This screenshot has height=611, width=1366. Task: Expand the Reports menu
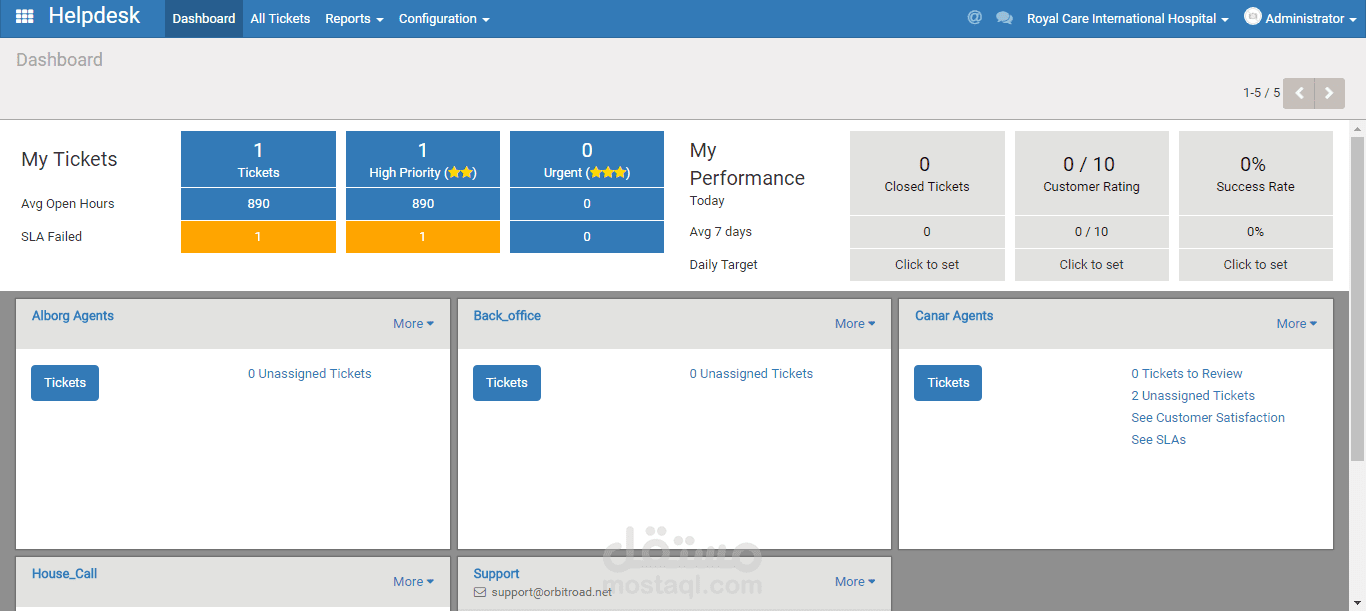pyautogui.click(x=354, y=19)
